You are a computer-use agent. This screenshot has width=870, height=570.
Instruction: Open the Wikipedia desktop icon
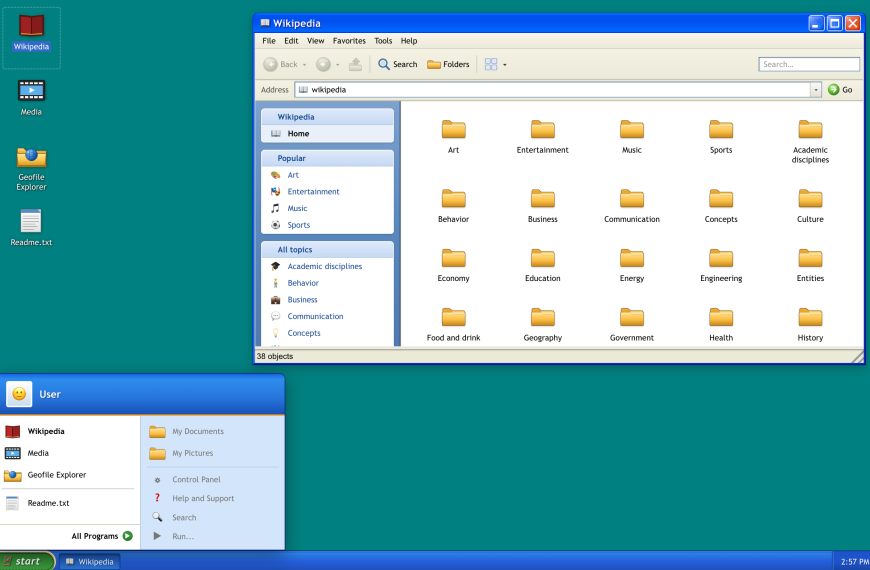coord(32,33)
